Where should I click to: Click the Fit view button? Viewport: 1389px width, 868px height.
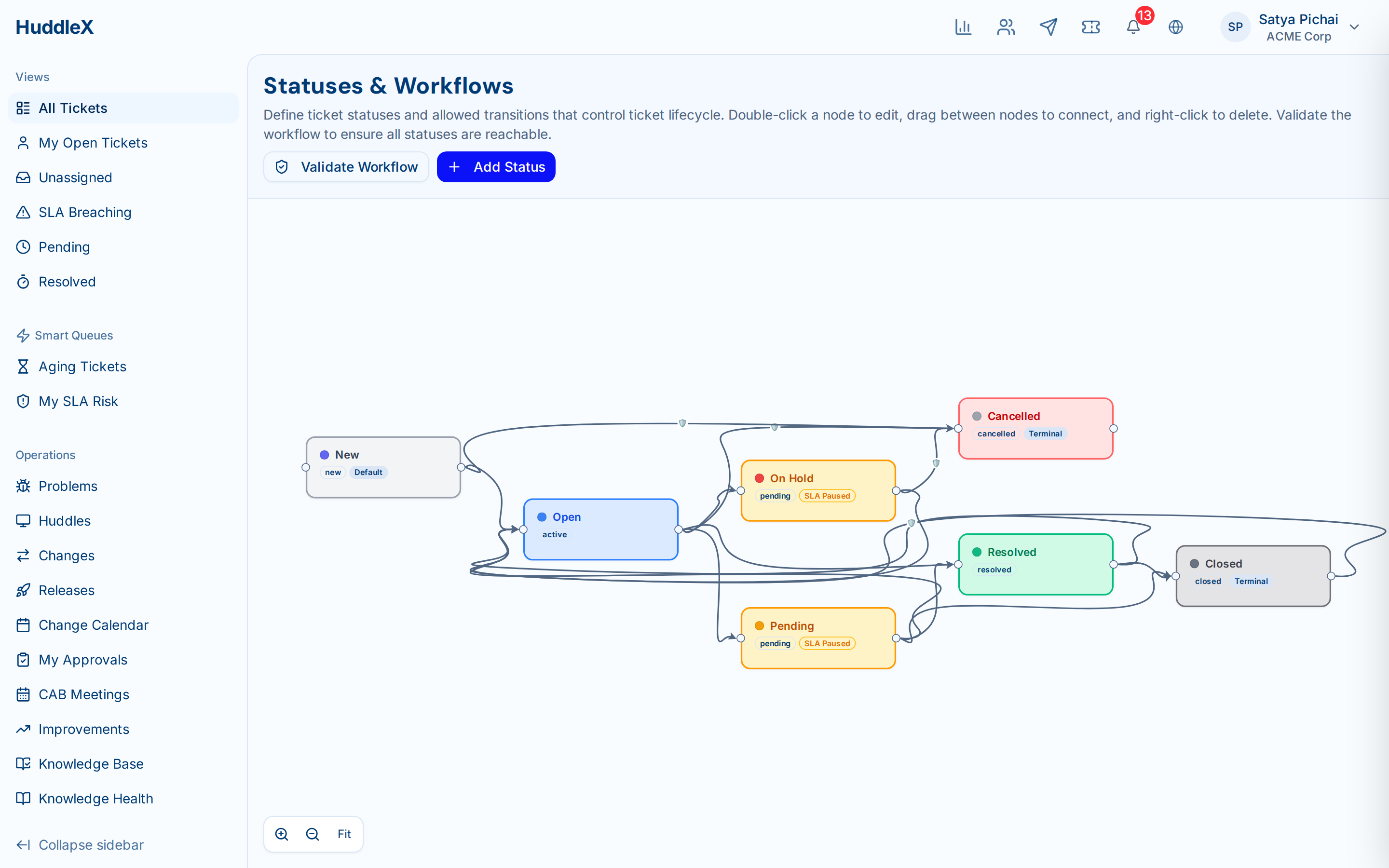(x=344, y=834)
